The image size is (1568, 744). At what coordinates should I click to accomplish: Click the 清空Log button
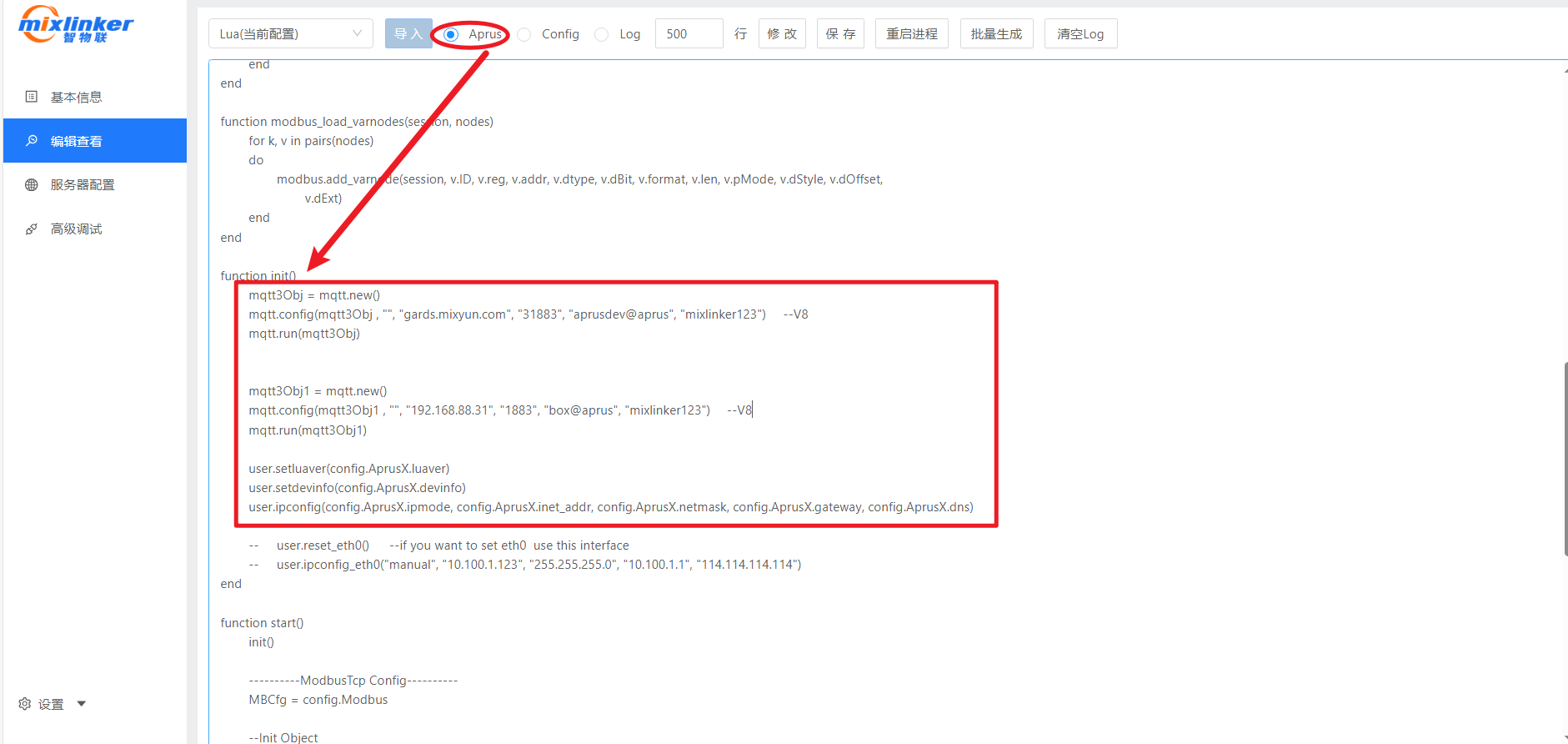tap(1080, 34)
